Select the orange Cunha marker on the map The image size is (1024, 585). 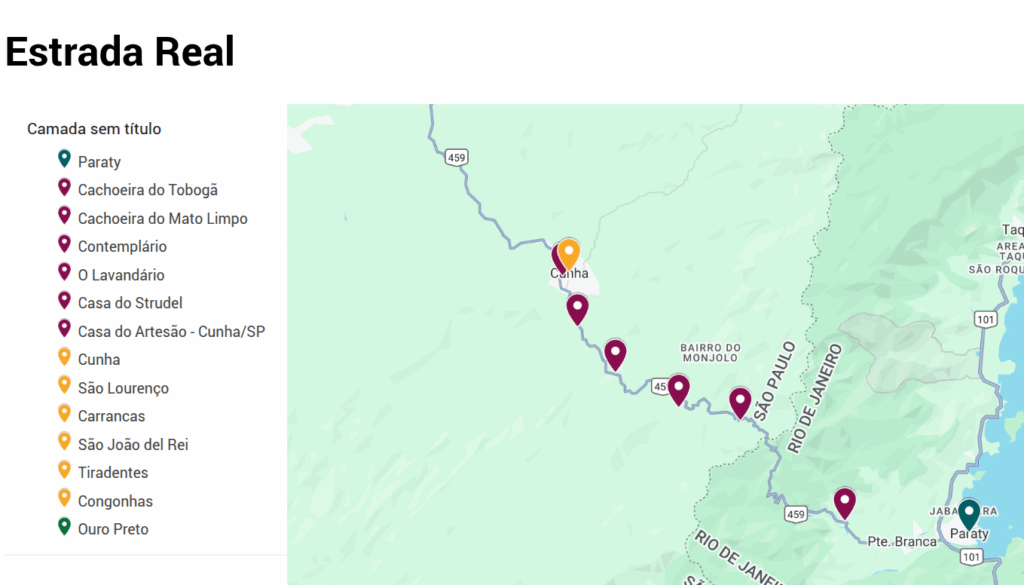pyautogui.click(x=569, y=254)
